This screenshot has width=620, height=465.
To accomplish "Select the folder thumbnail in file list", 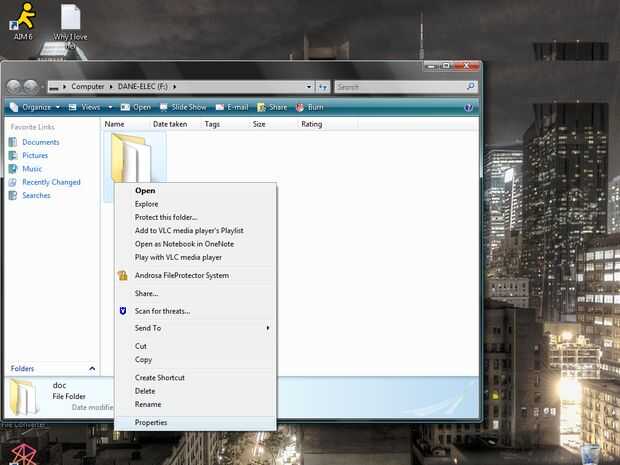I will tap(131, 158).
